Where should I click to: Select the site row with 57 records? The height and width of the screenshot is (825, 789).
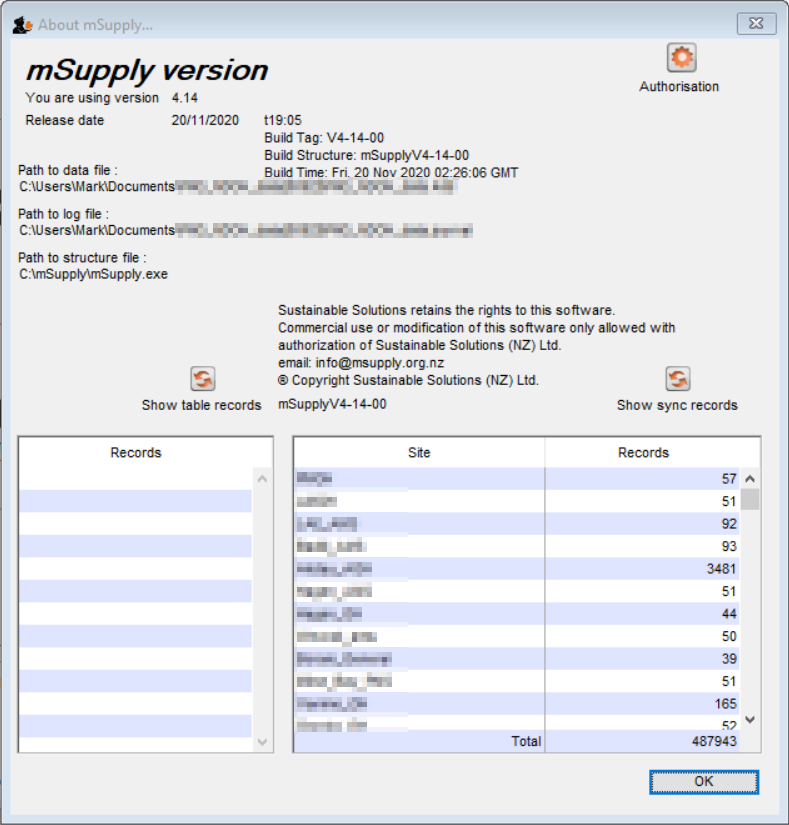(x=516, y=479)
